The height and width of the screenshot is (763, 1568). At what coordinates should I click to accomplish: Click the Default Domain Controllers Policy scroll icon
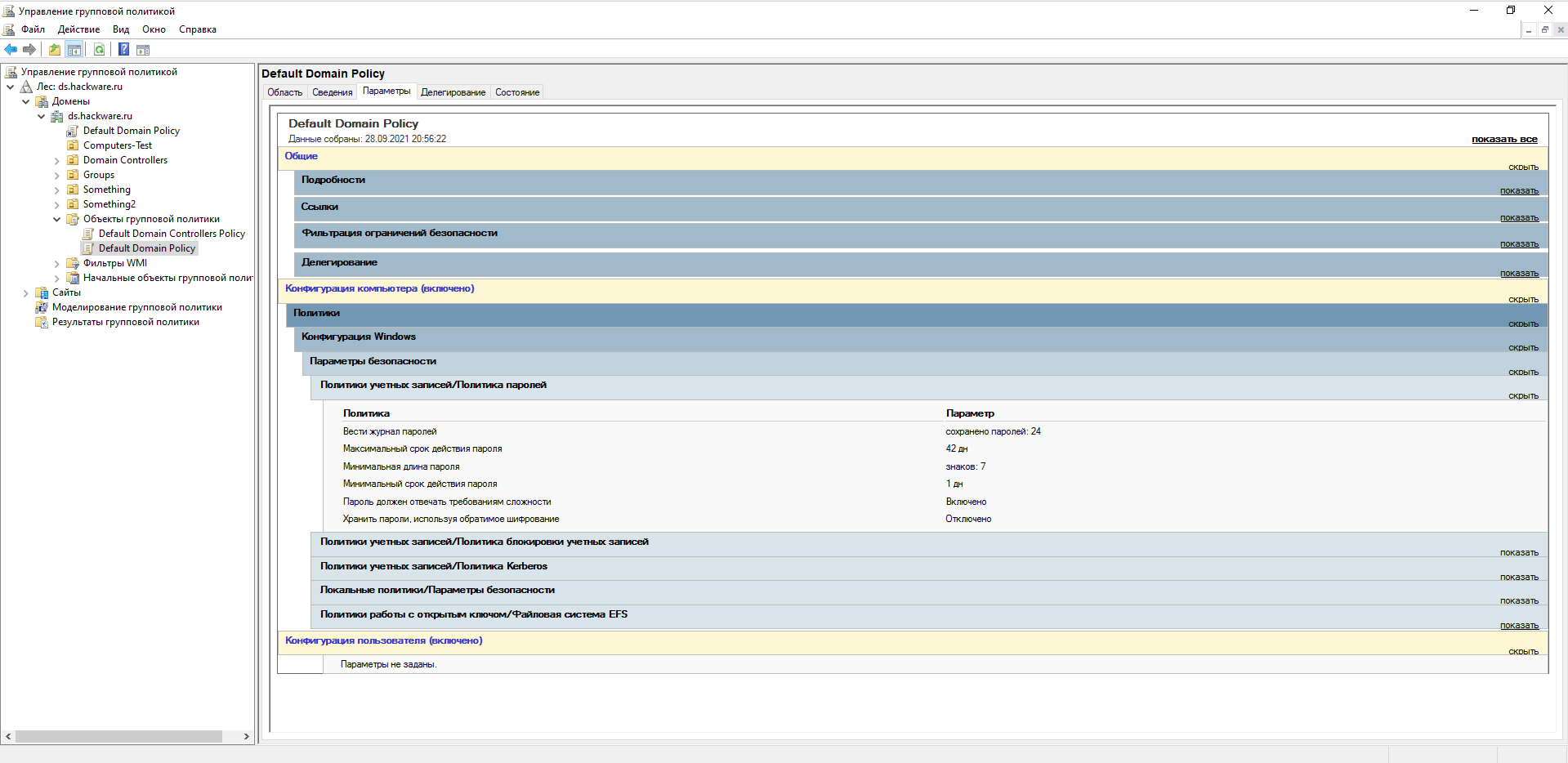[88, 234]
